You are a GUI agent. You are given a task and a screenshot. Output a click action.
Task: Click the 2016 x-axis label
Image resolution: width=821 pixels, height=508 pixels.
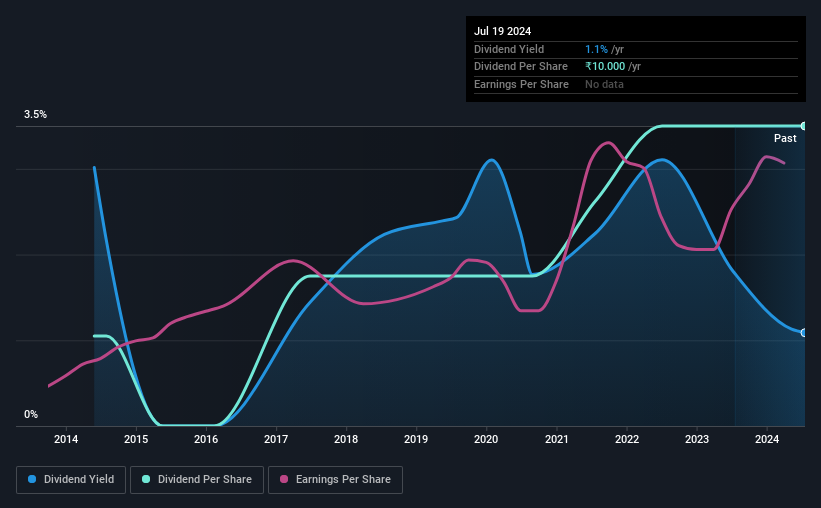[206, 439]
